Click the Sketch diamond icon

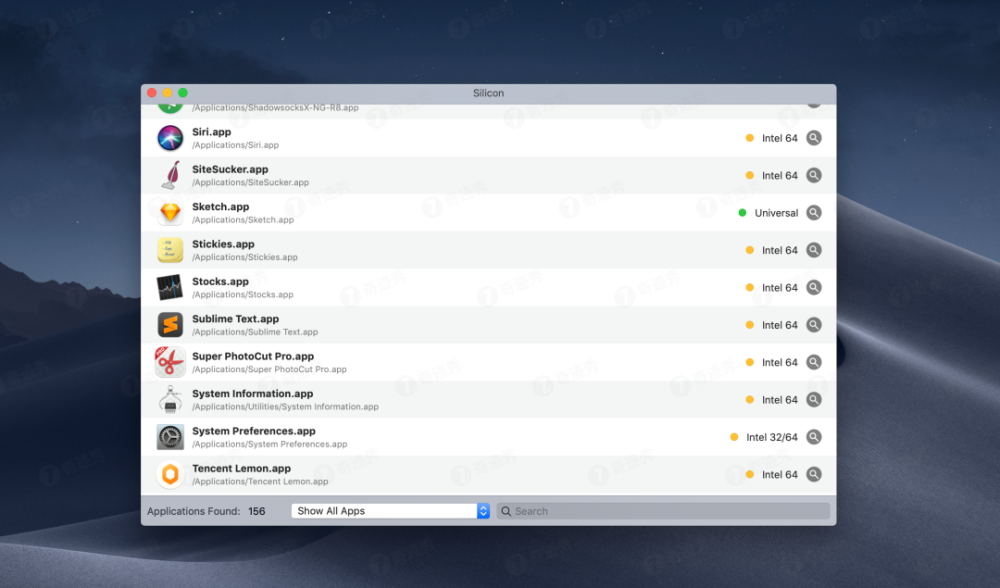coord(170,212)
